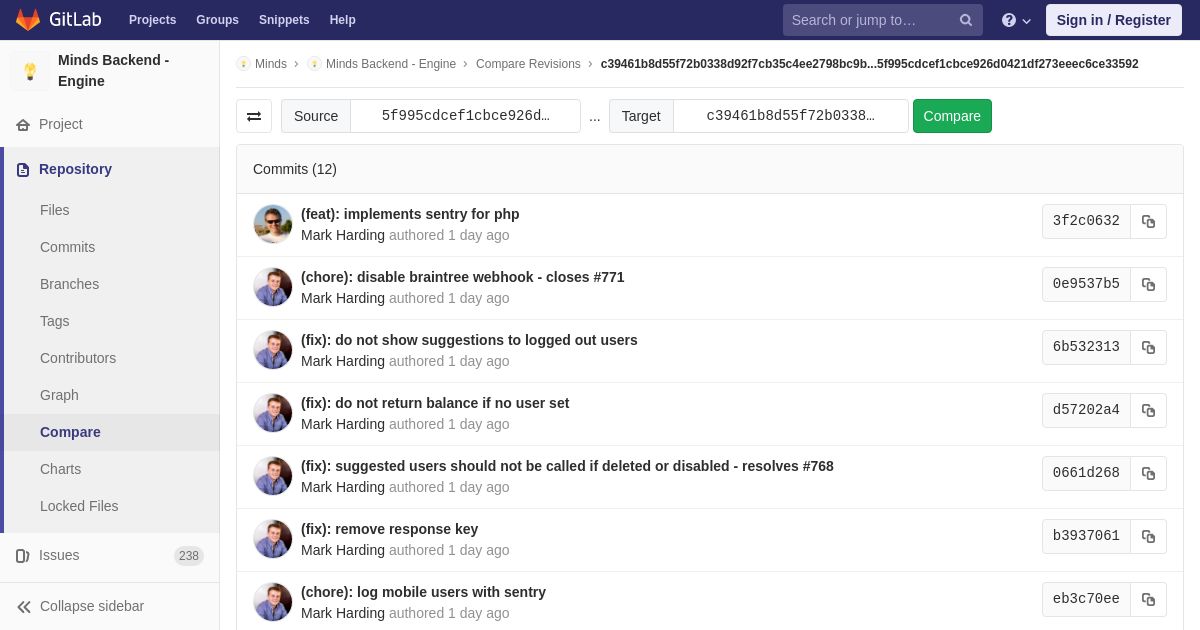Click the green Compare button
Screen dimensions: 1200x630
[x=952, y=116]
